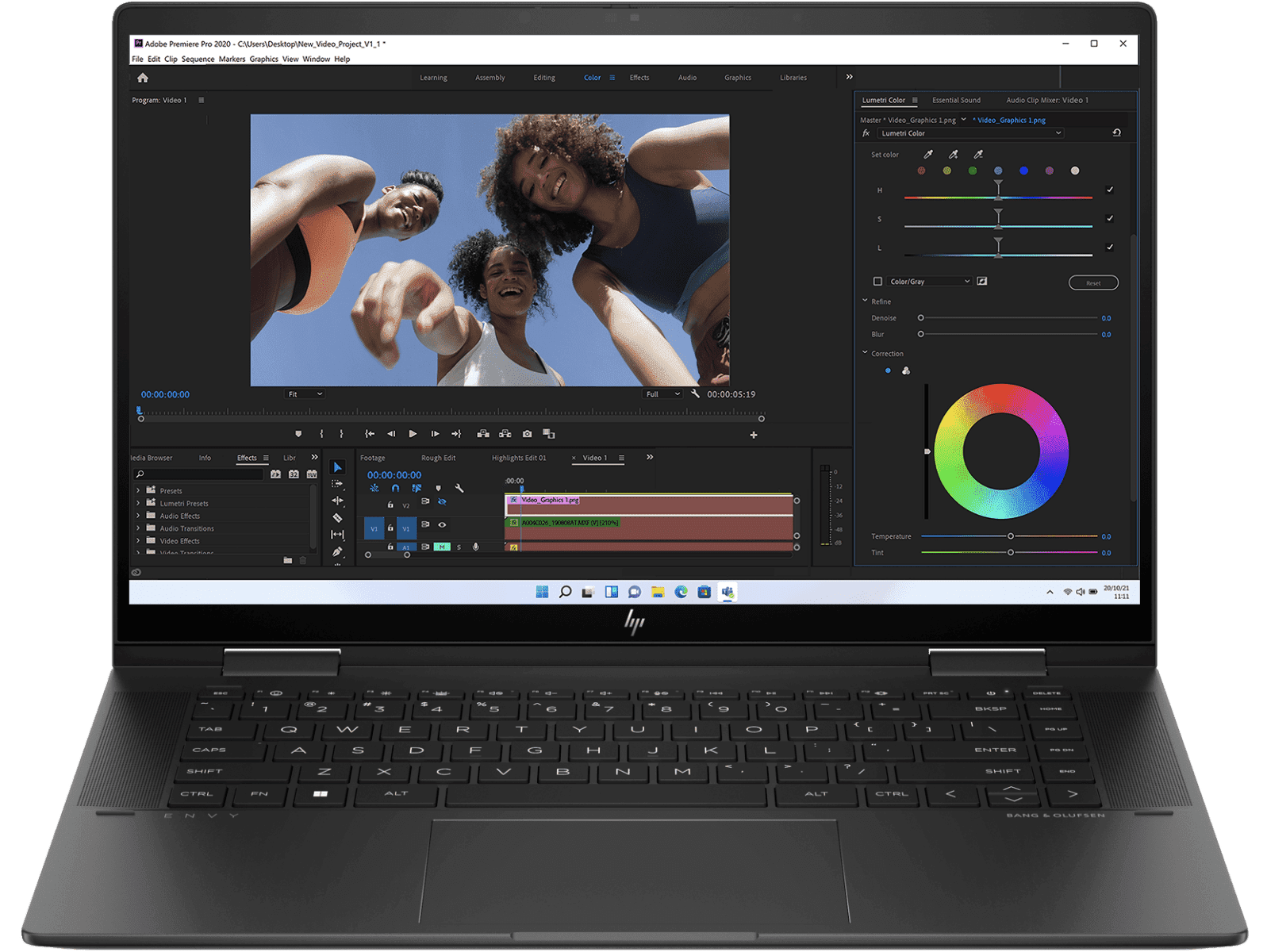1267x952 pixels.
Task: Select the add-color eyedropper with plus sign
Action: coord(954,154)
